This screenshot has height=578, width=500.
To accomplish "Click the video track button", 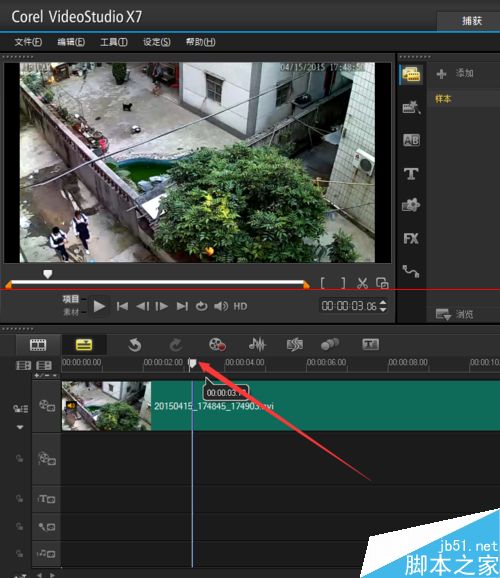I will 47,406.
